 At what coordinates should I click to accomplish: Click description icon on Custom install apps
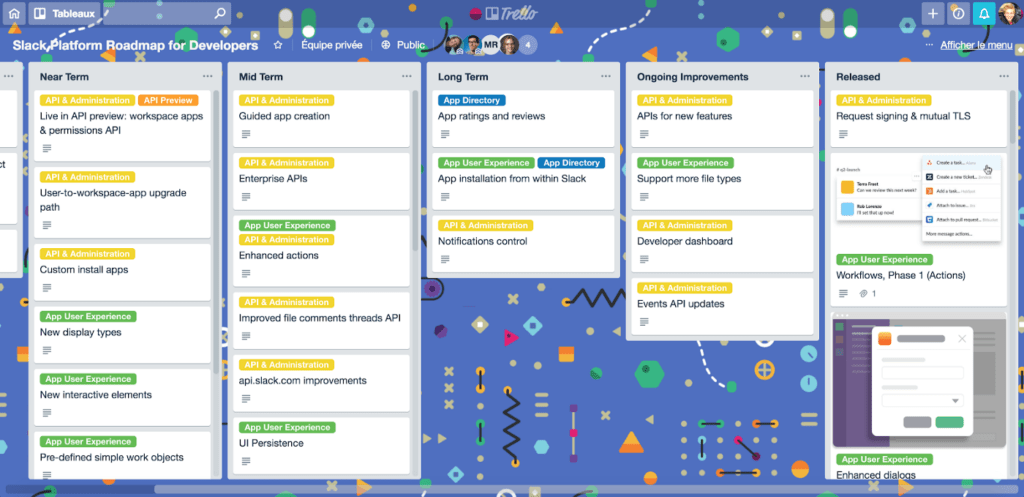click(46, 287)
